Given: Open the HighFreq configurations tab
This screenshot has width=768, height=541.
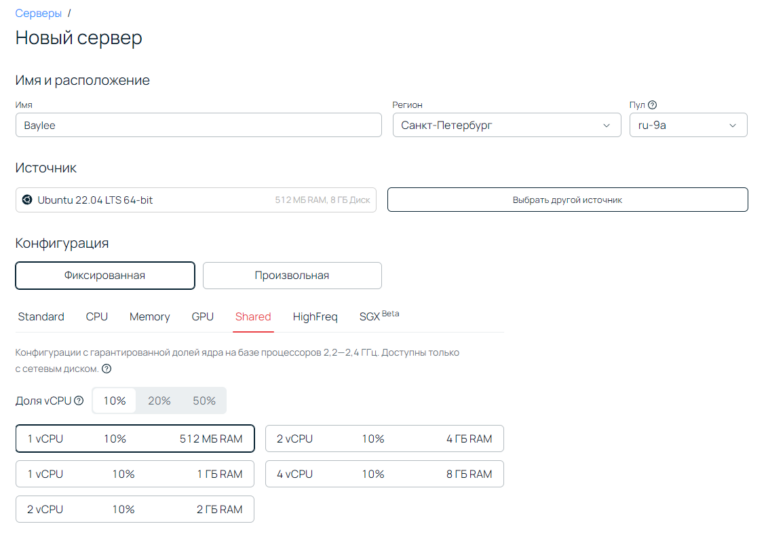Looking at the screenshot, I should point(315,317).
